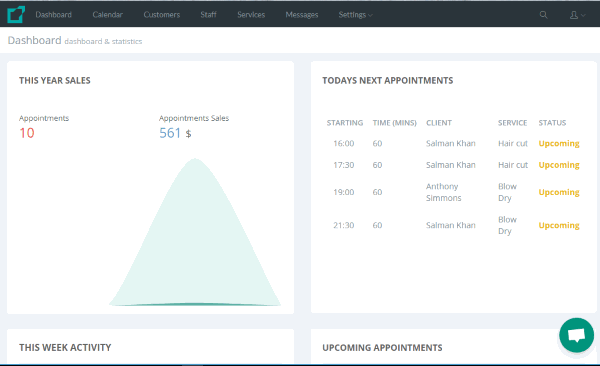Click the UPCOMING APPOINTMENTS heading
The height and width of the screenshot is (366, 600).
click(382, 348)
